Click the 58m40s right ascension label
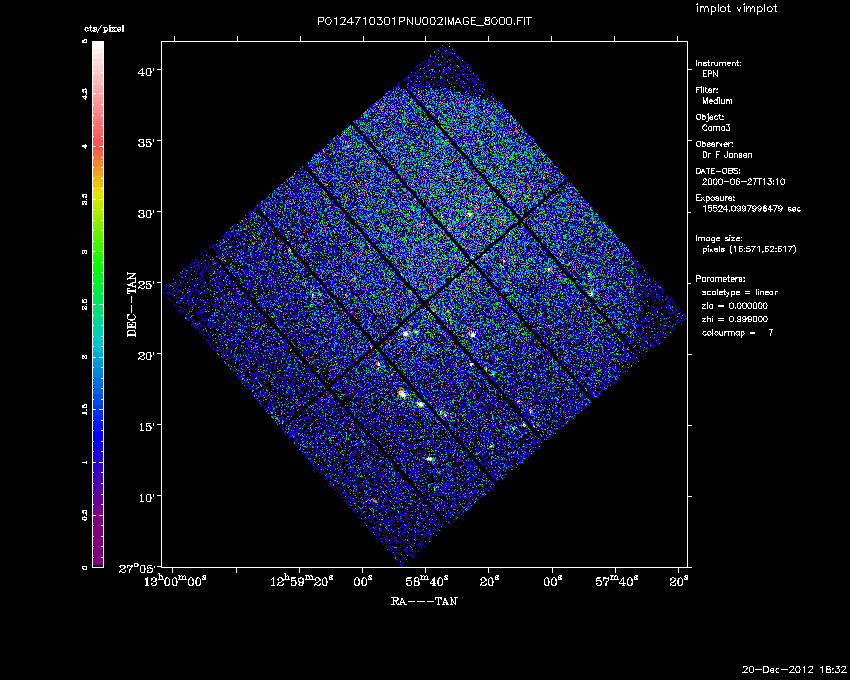The image size is (850, 680). [x=427, y=581]
